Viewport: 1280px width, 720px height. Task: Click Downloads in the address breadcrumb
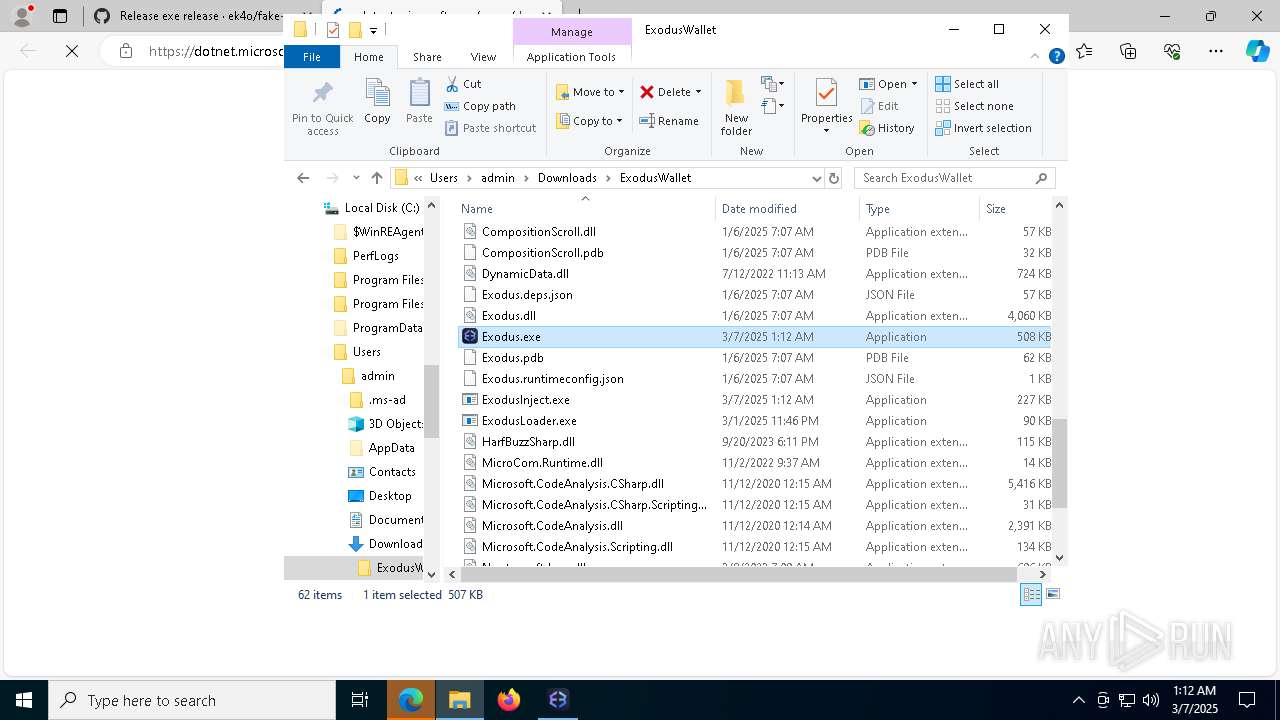coord(567,178)
